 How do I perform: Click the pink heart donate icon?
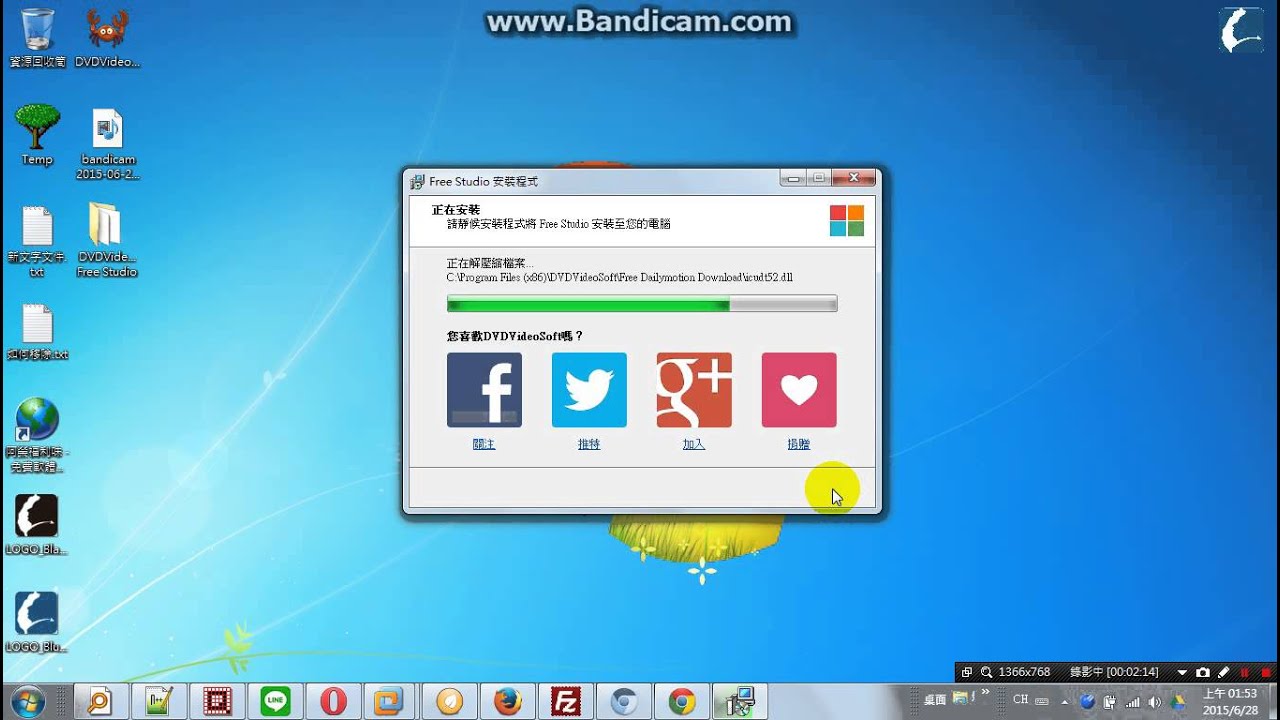799,389
